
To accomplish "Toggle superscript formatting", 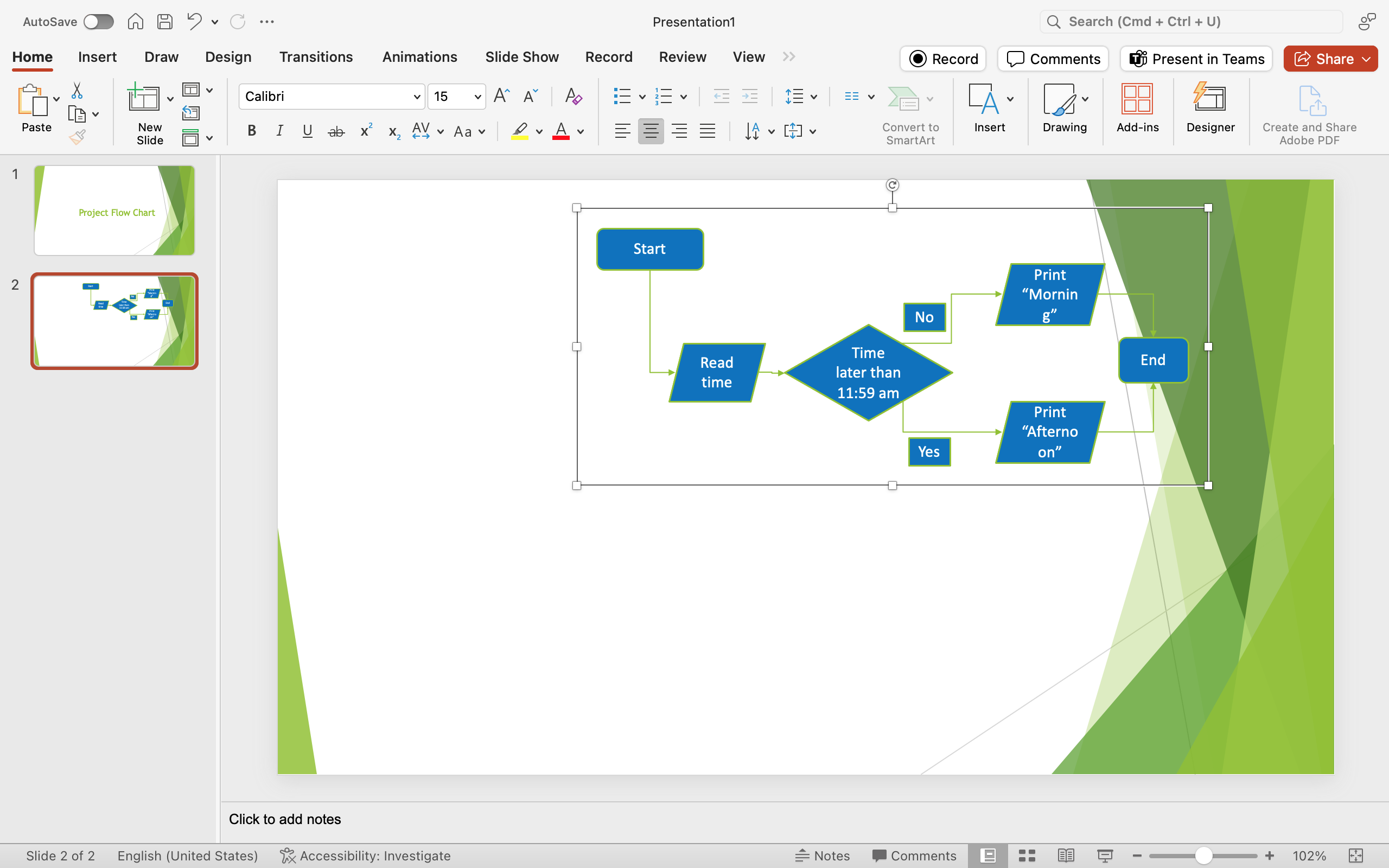I will pyautogui.click(x=366, y=131).
